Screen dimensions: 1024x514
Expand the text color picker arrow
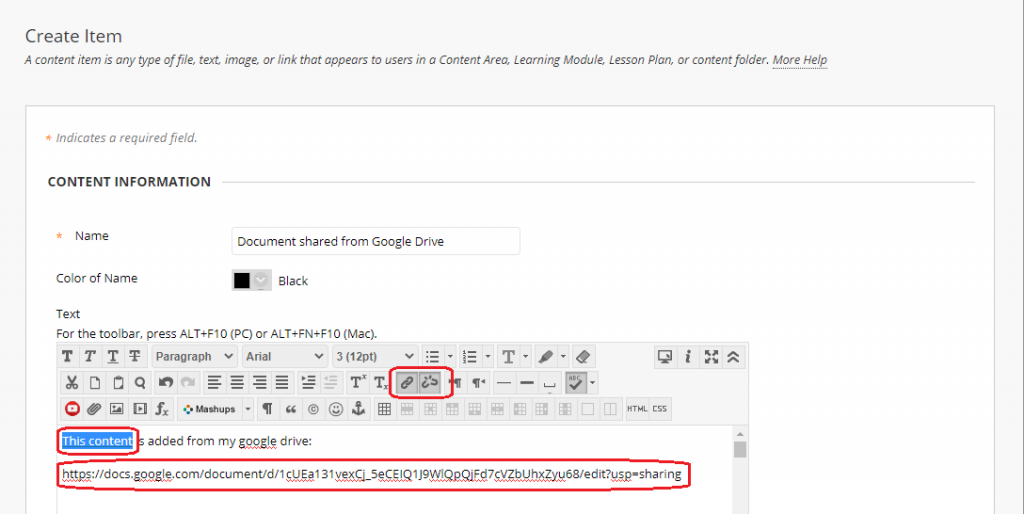tap(526, 357)
